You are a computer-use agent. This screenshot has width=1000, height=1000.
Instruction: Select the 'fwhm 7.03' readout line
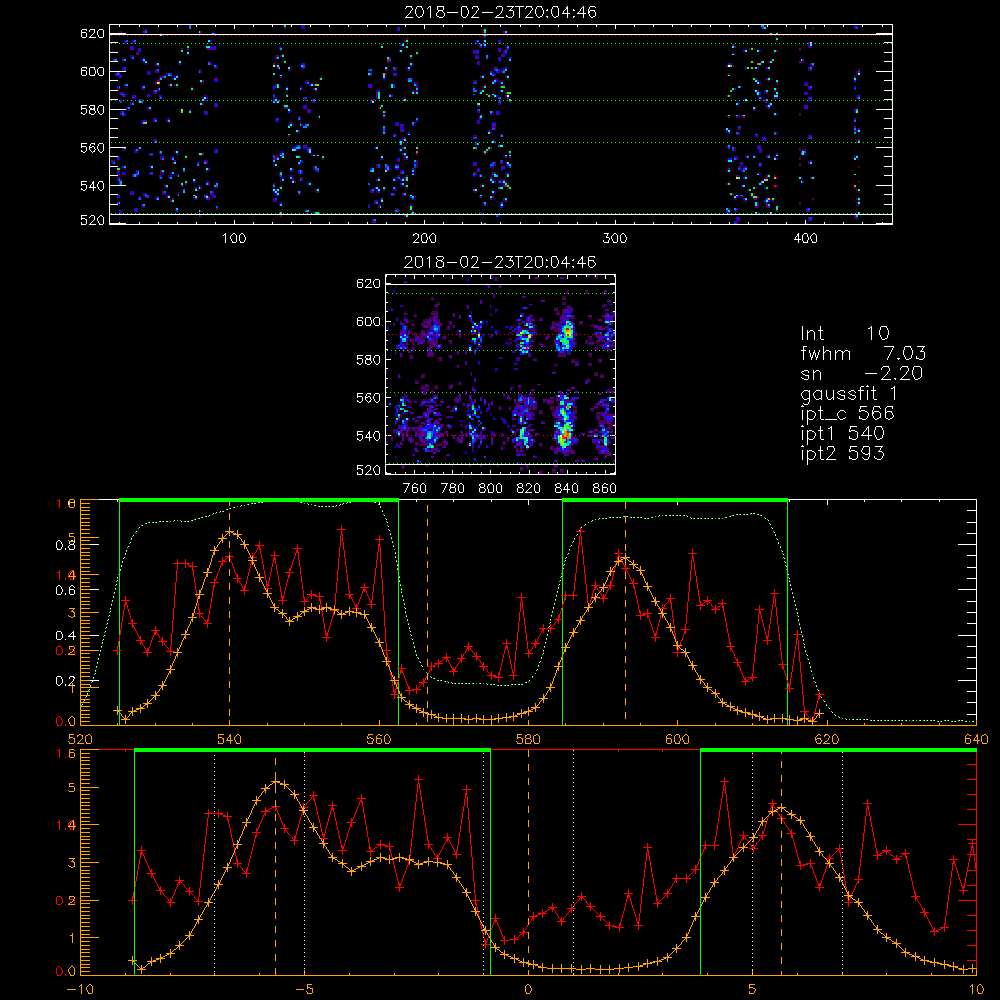click(x=863, y=353)
